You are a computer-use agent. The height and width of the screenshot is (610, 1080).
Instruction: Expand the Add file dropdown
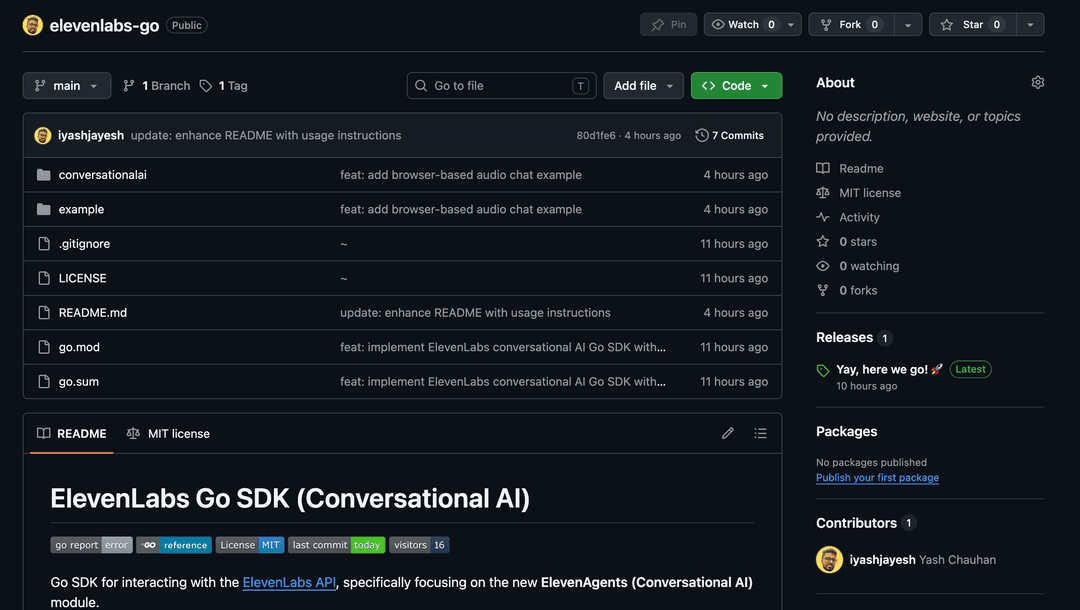click(643, 85)
